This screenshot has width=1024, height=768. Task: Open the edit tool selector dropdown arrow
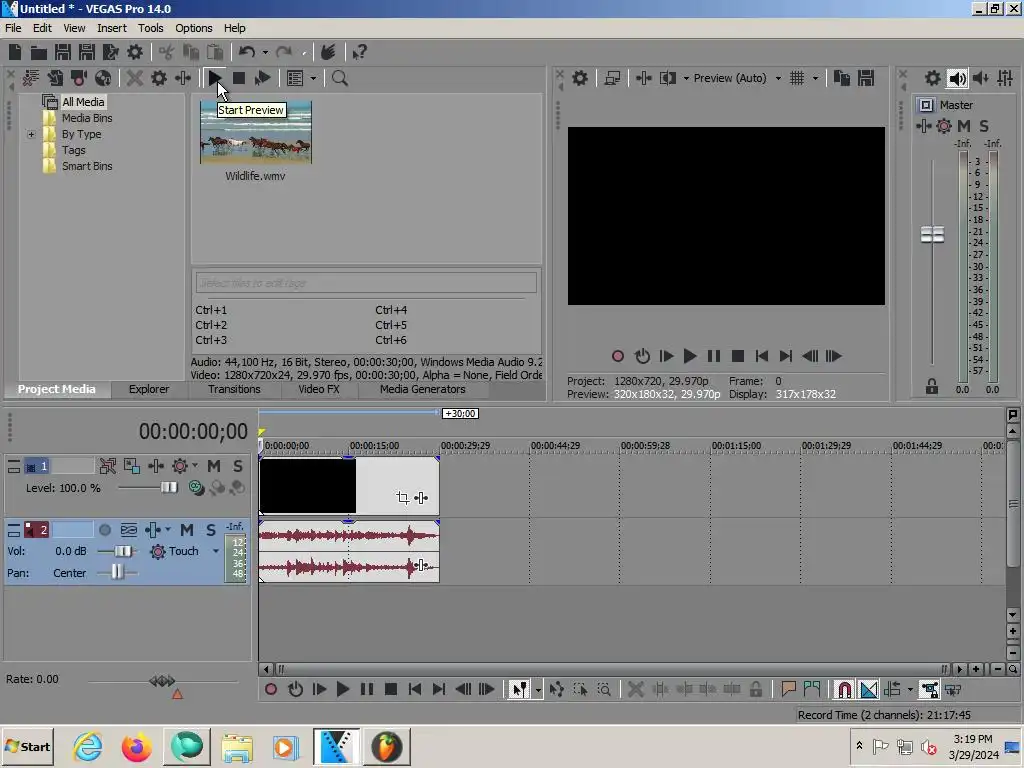[x=538, y=690]
